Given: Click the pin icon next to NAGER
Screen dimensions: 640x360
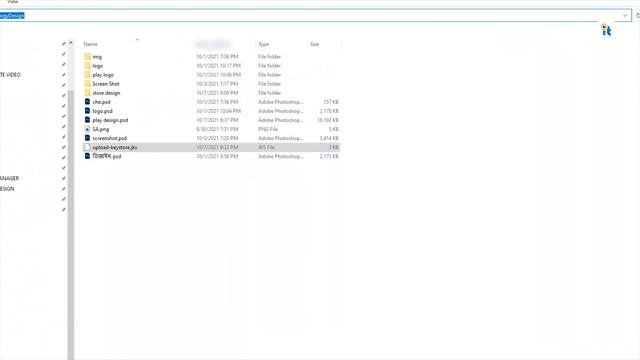Looking at the screenshot, I should click(x=64, y=178).
